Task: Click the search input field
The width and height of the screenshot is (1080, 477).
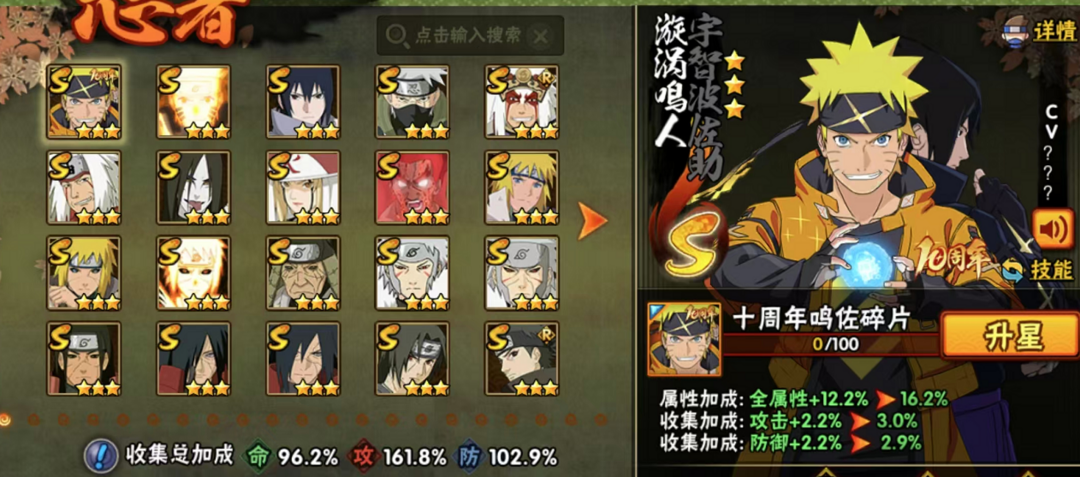Action: click(x=458, y=36)
